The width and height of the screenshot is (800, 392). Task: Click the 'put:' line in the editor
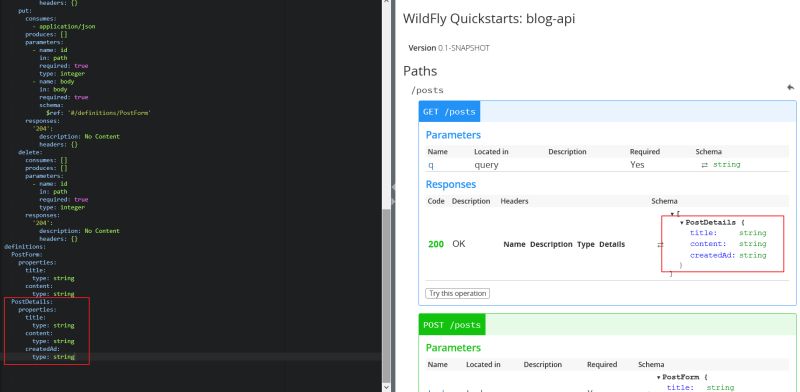pos(24,10)
